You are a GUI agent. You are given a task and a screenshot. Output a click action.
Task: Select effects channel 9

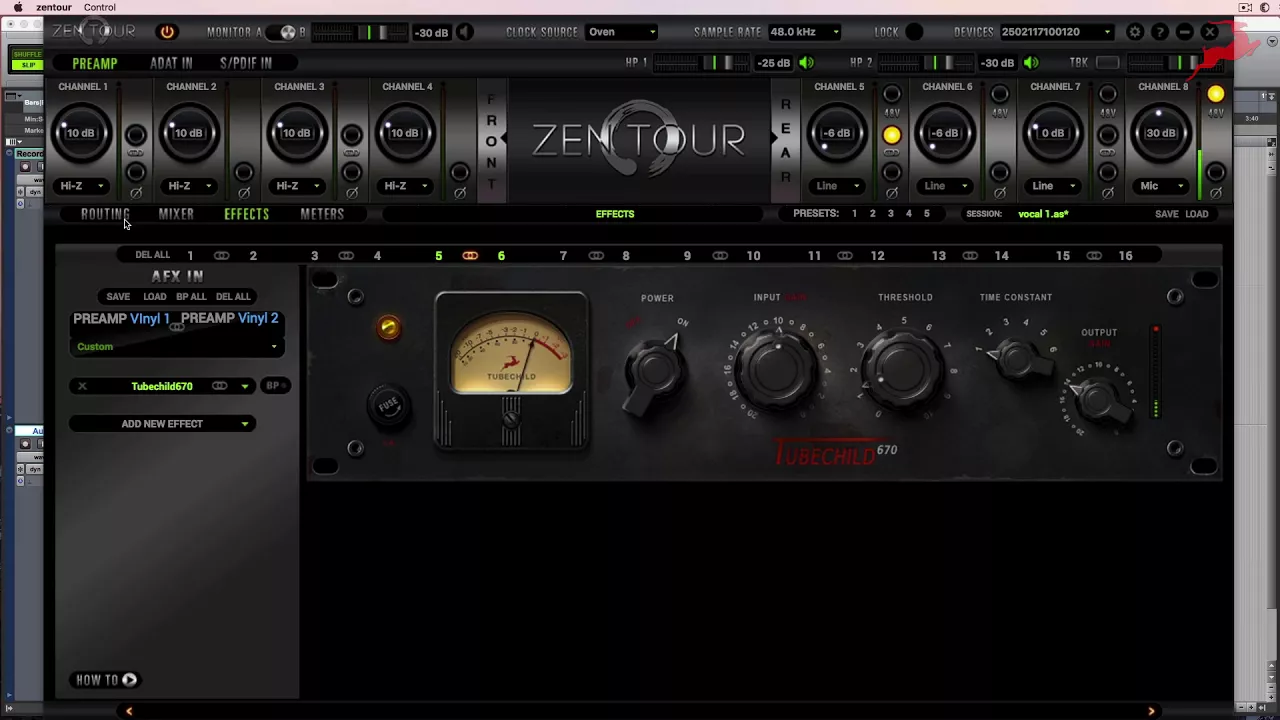[687, 256]
